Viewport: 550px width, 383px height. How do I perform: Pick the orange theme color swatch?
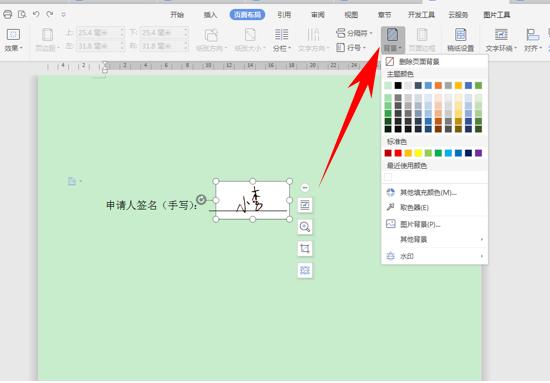click(438, 85)
